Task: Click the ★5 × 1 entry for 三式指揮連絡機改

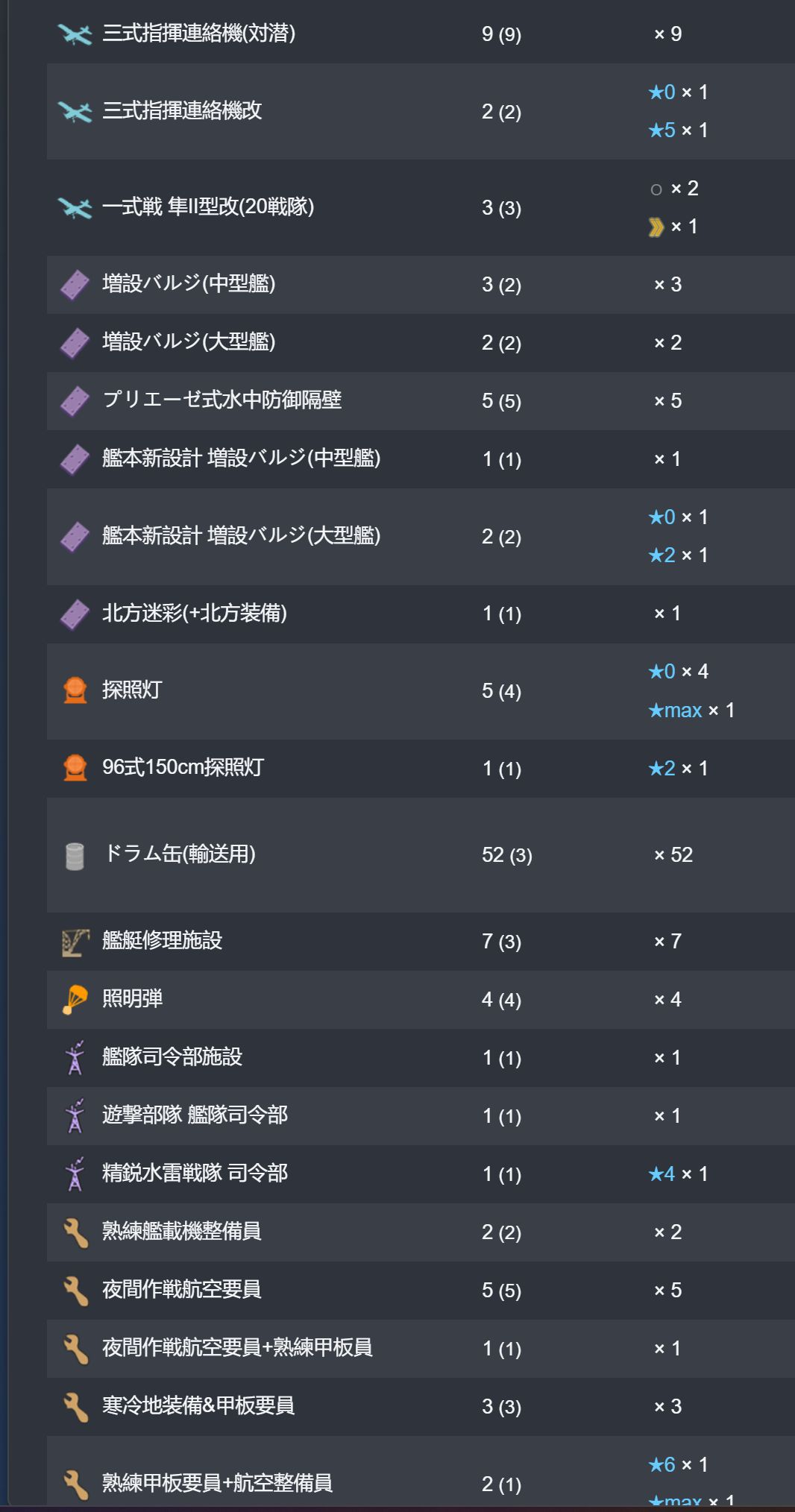Action: [x=678, y=130]
